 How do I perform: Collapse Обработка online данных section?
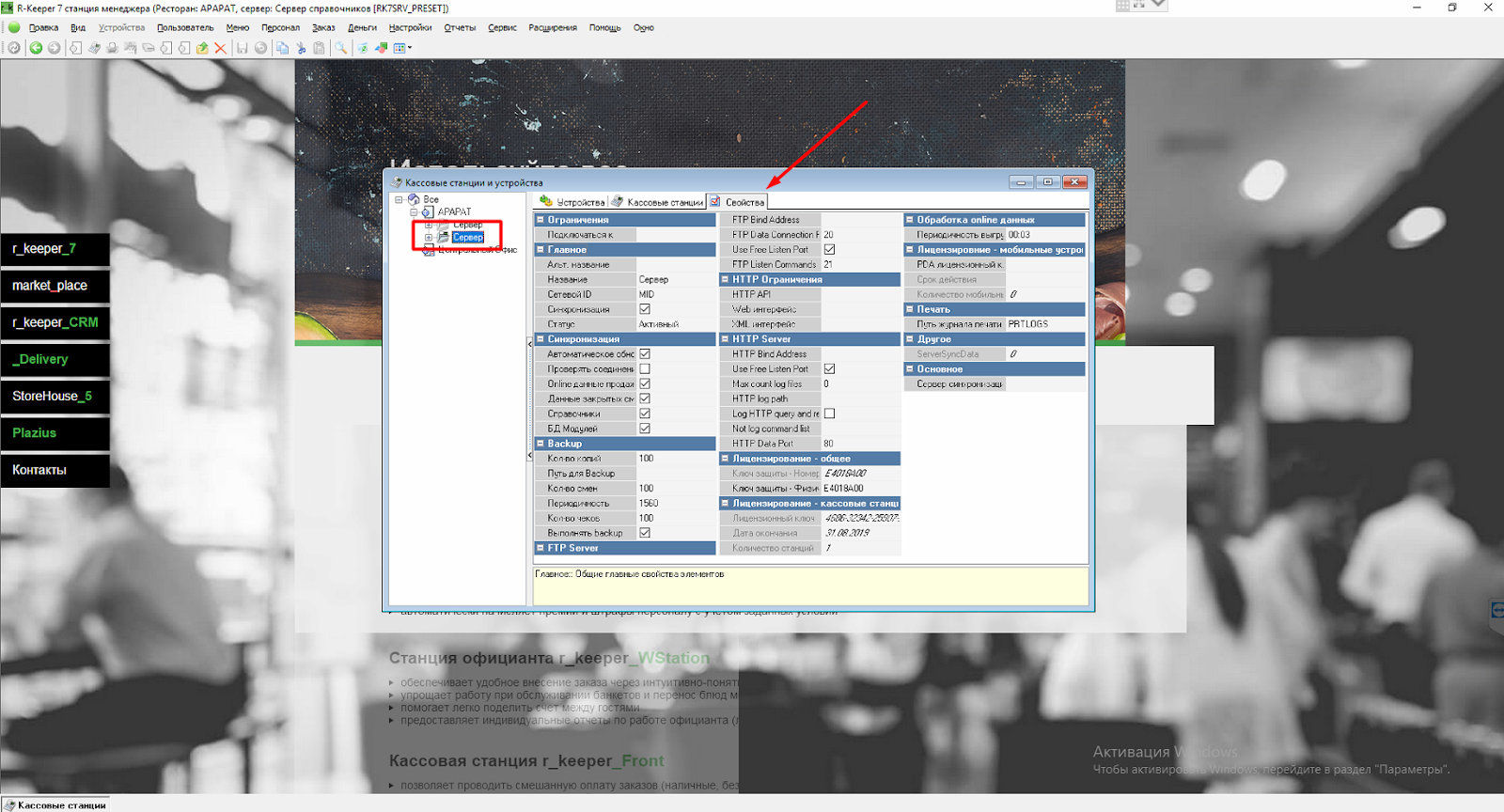910,220
